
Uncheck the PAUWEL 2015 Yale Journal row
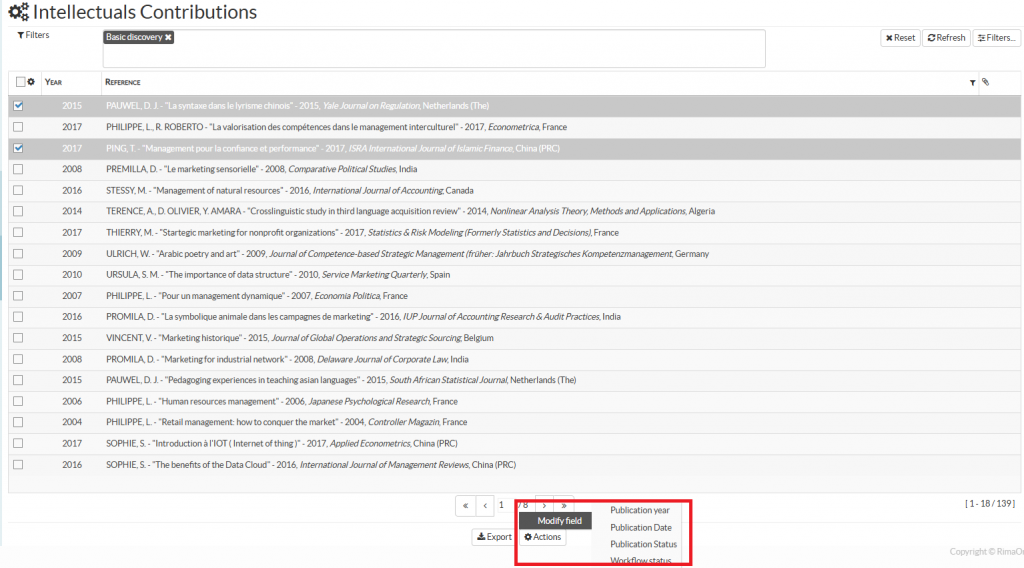[18, 105]
